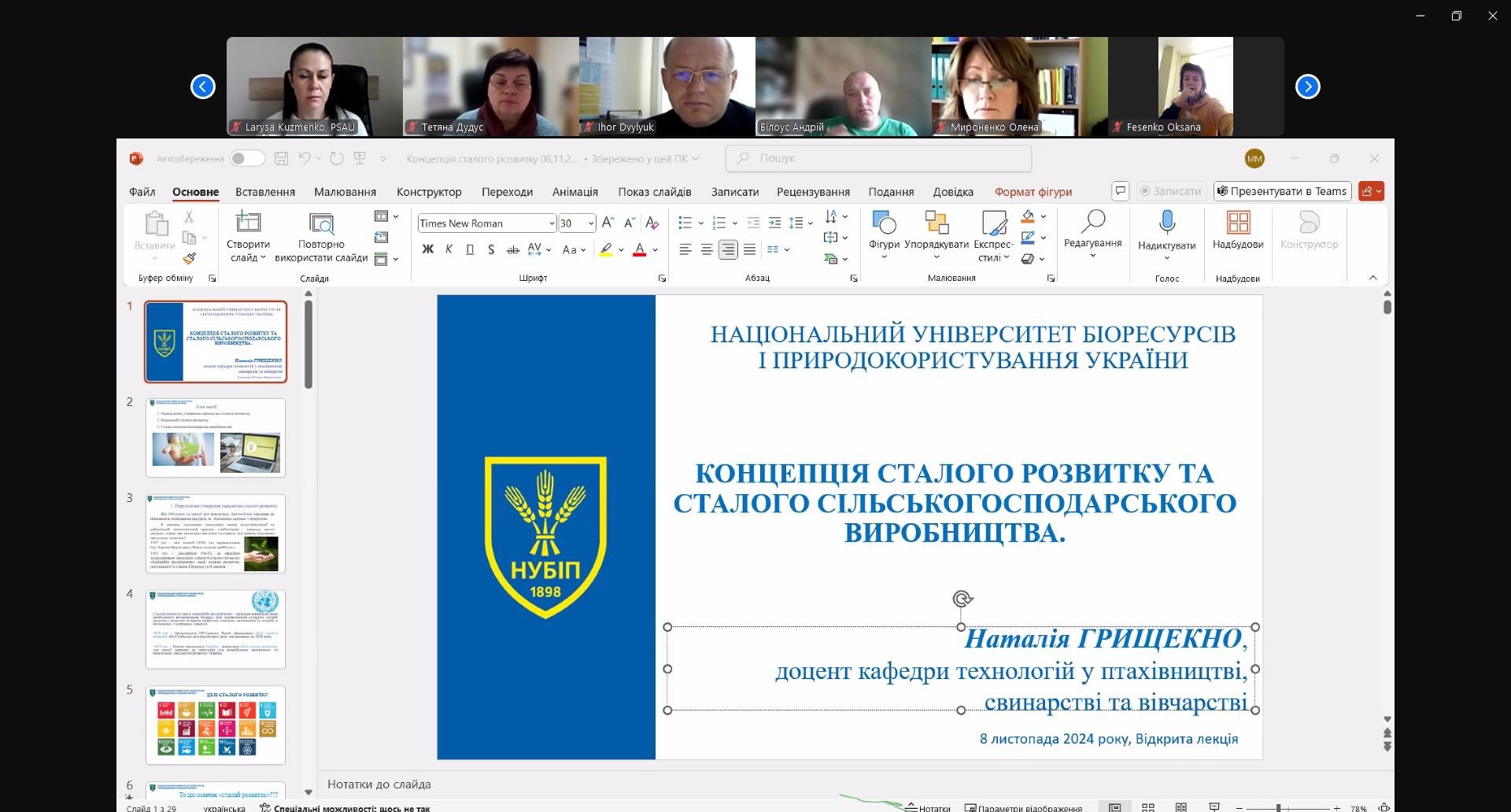Screen dimensions: 1511x812
Task: Increase font size with the larger A icon
Action: pyautogui.click(x=608, y=223)
